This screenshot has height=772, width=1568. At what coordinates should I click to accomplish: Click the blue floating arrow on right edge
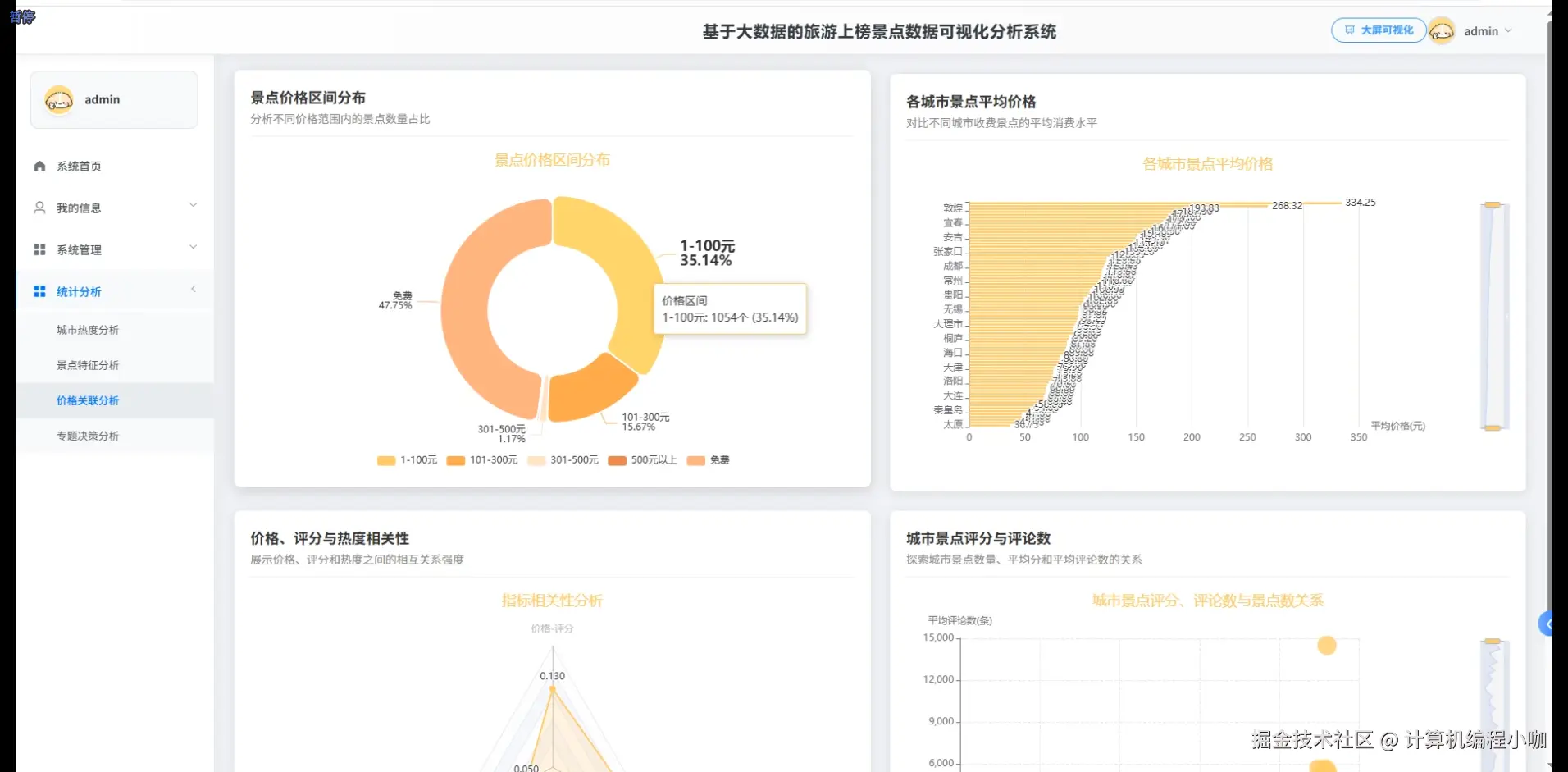point(1546,624)
